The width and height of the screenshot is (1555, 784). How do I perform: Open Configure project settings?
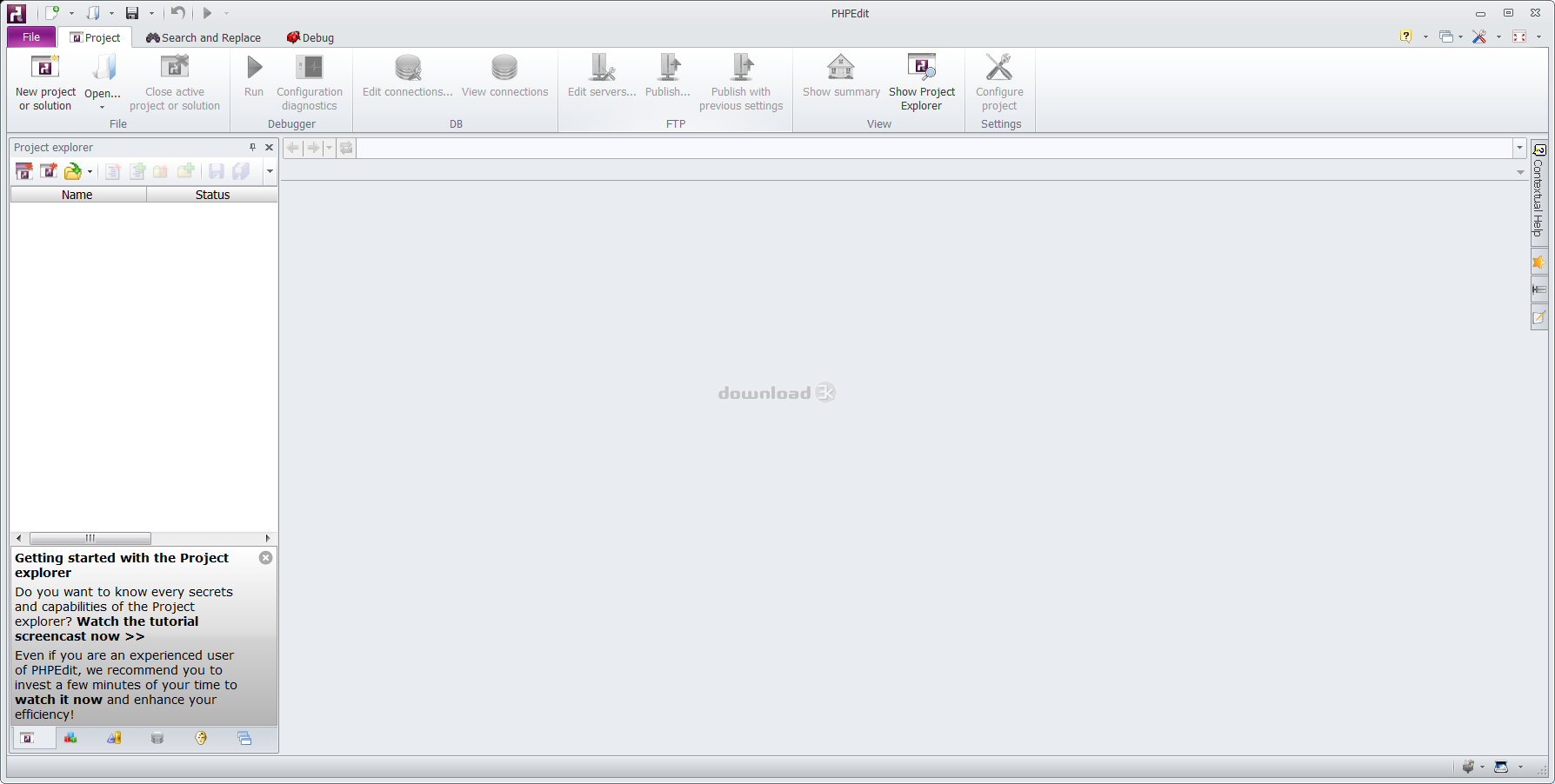tap(999, 82)
